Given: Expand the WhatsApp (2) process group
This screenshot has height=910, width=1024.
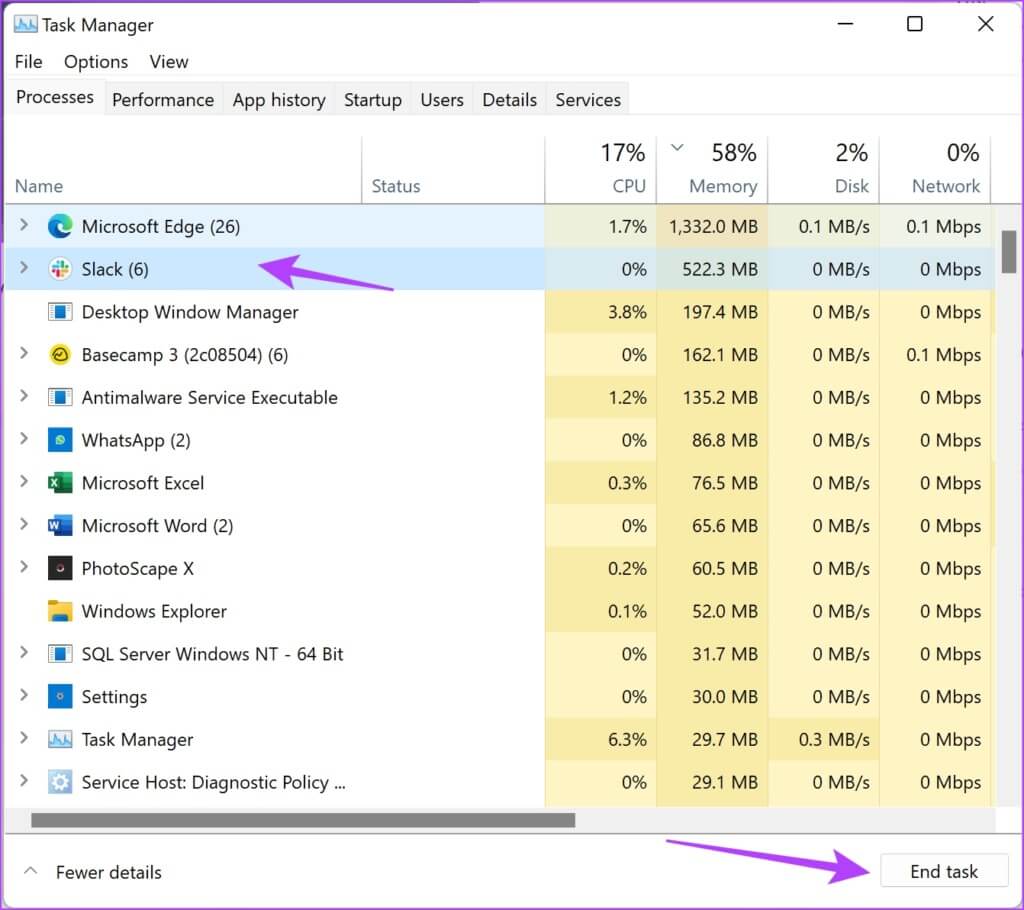Looking at the screenshot, I should click(24, 438).
